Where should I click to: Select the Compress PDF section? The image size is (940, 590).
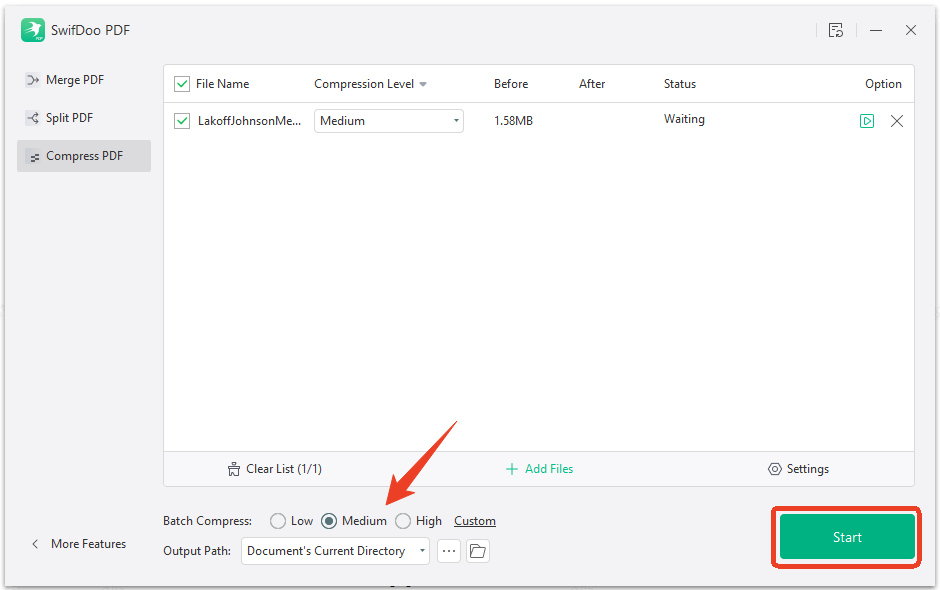point(83,156)
